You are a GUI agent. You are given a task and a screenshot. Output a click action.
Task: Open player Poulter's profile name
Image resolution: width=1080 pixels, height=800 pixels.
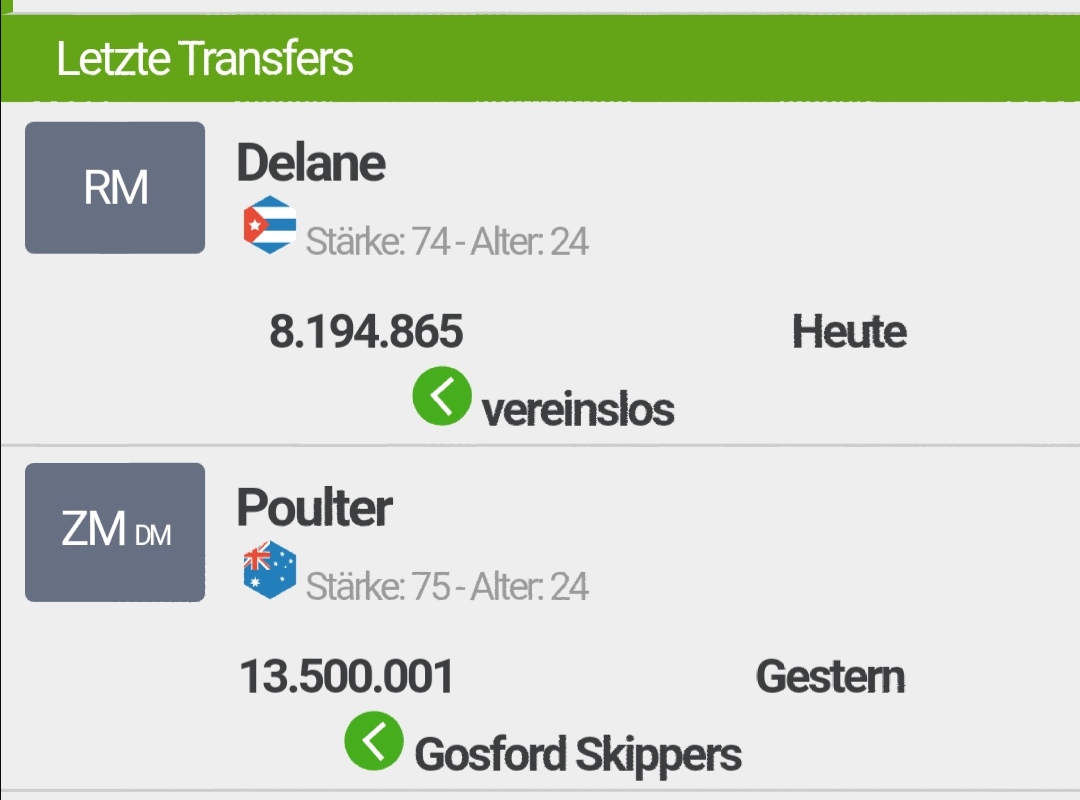[x=314, y=508]
